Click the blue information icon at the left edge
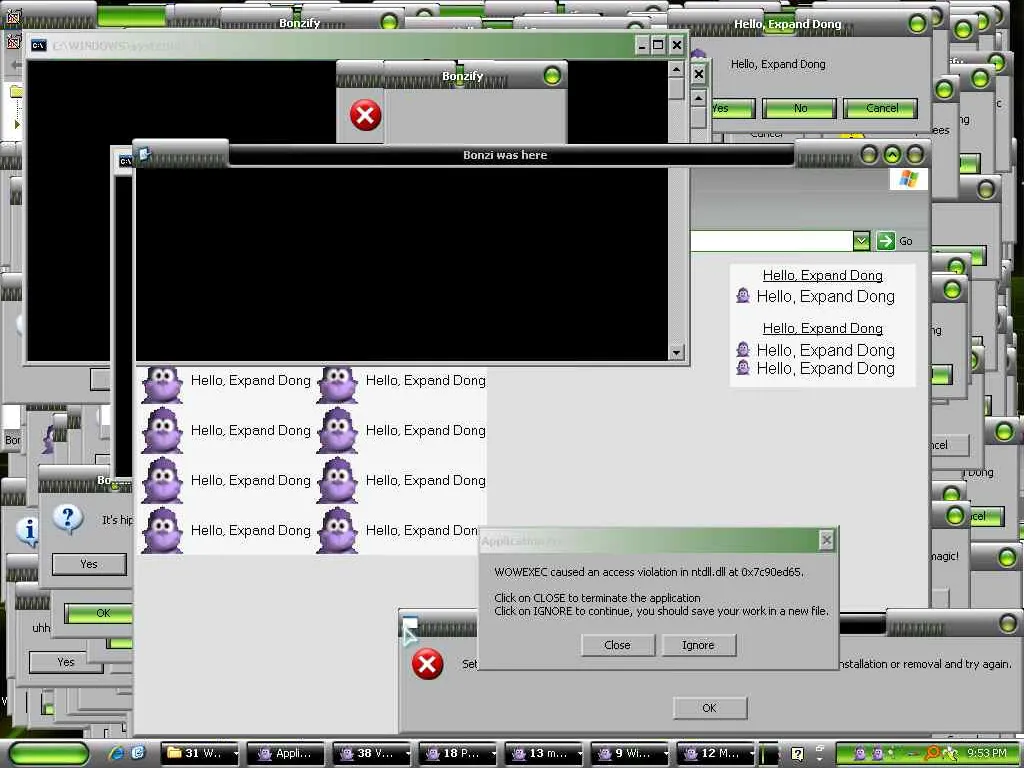 point(27,531)
